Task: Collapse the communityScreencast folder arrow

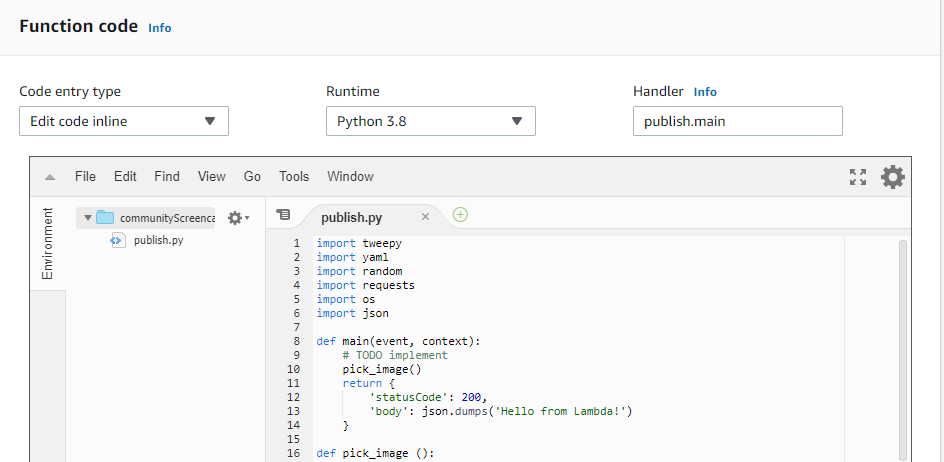Action: (88, 218)
